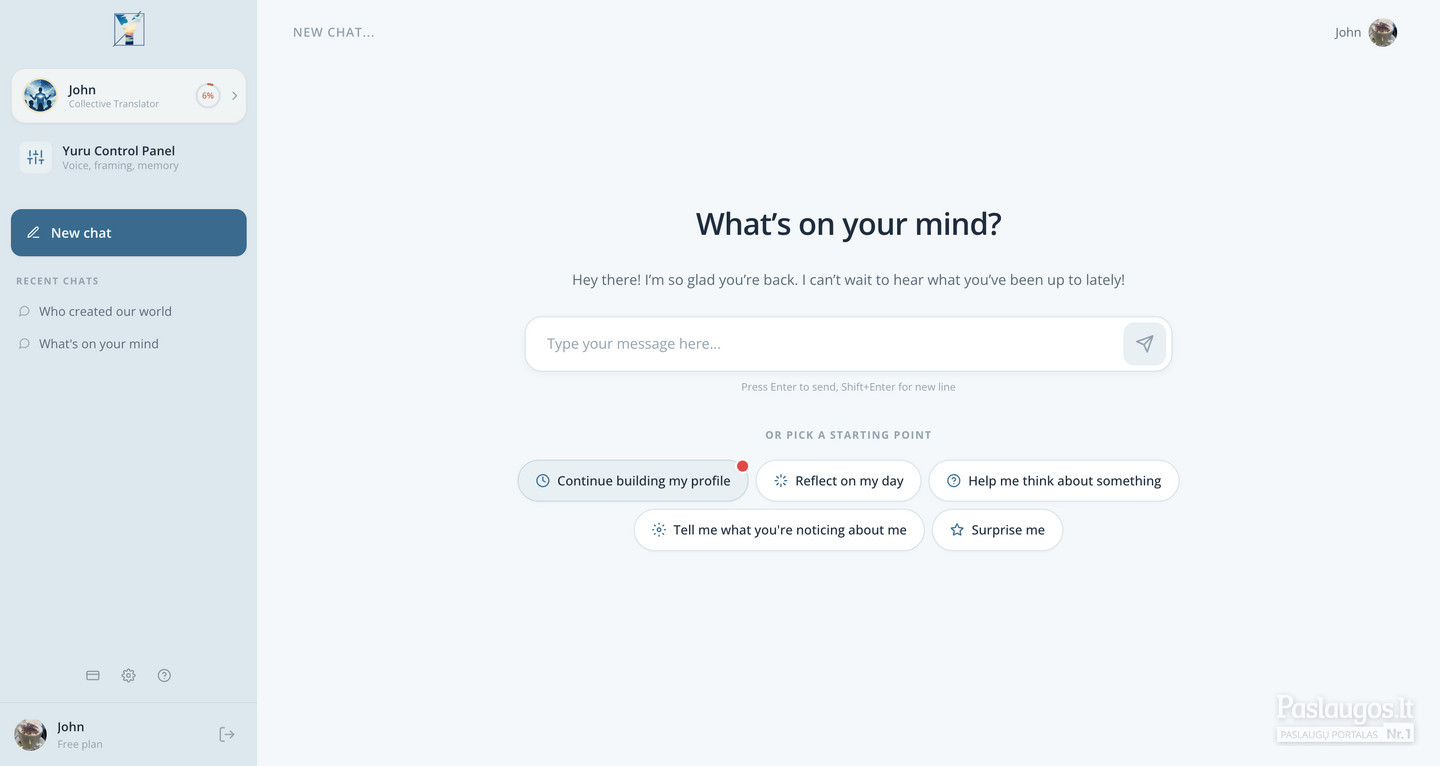1440x766 pixels.
Task: Select "Continue building my profile" starter
Action: pos(633,481)
